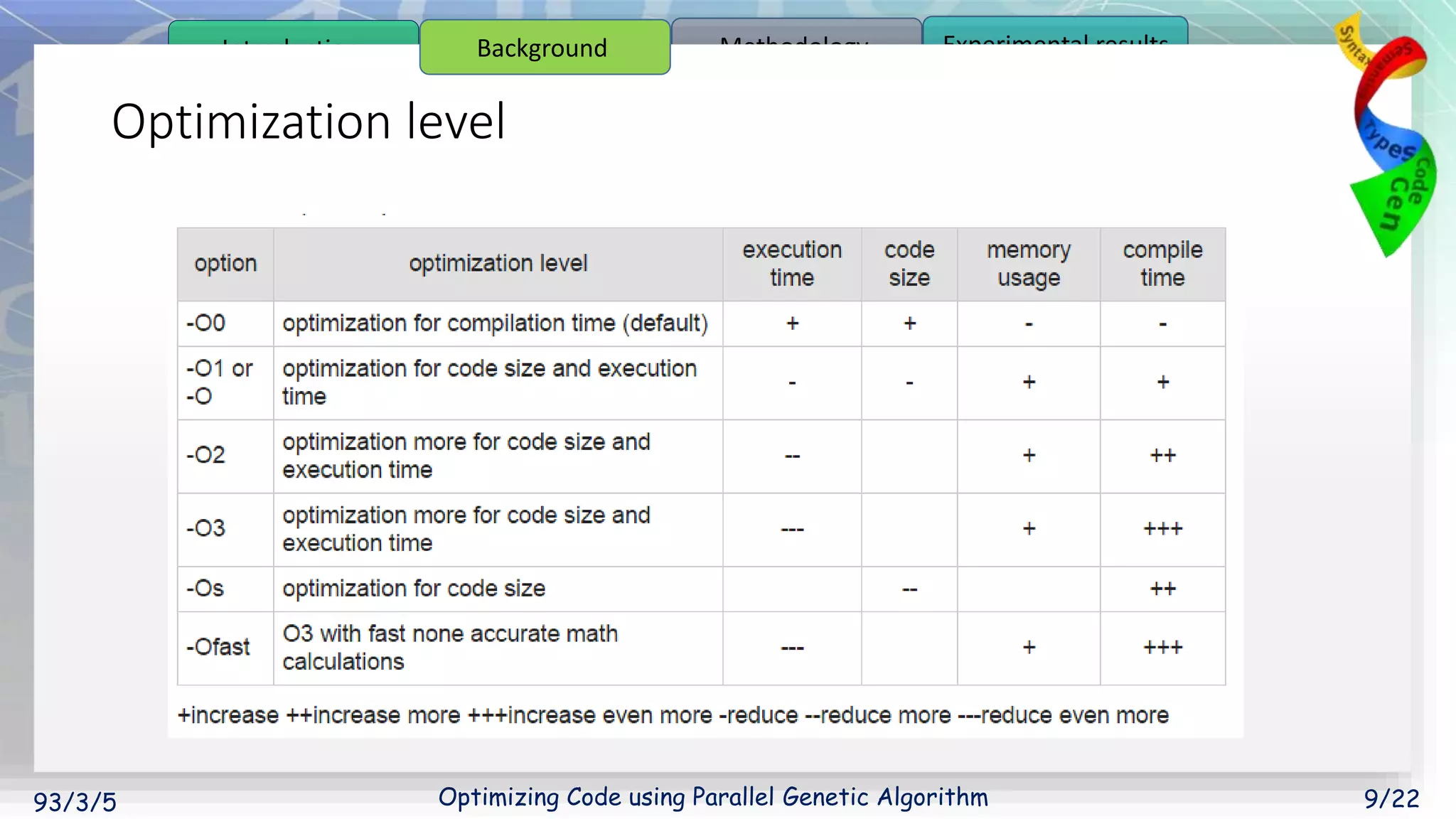Click the legend line '+increase ++increase more'
1456x819 pixels.
point(673,714)
